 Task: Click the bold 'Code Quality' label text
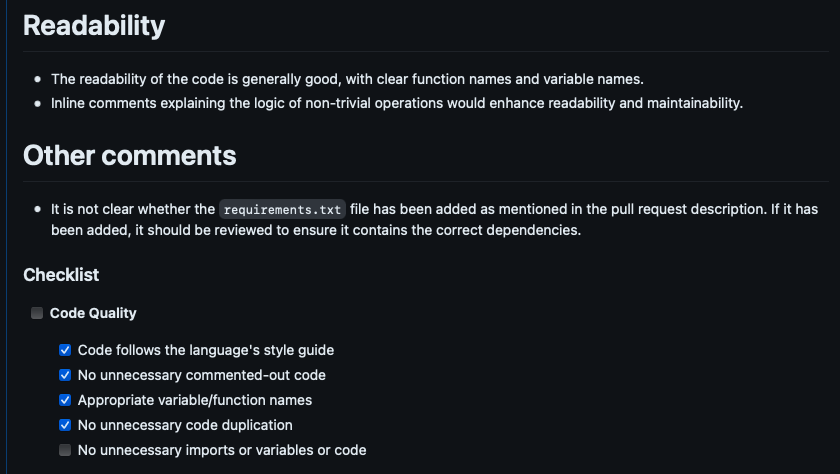93,313
